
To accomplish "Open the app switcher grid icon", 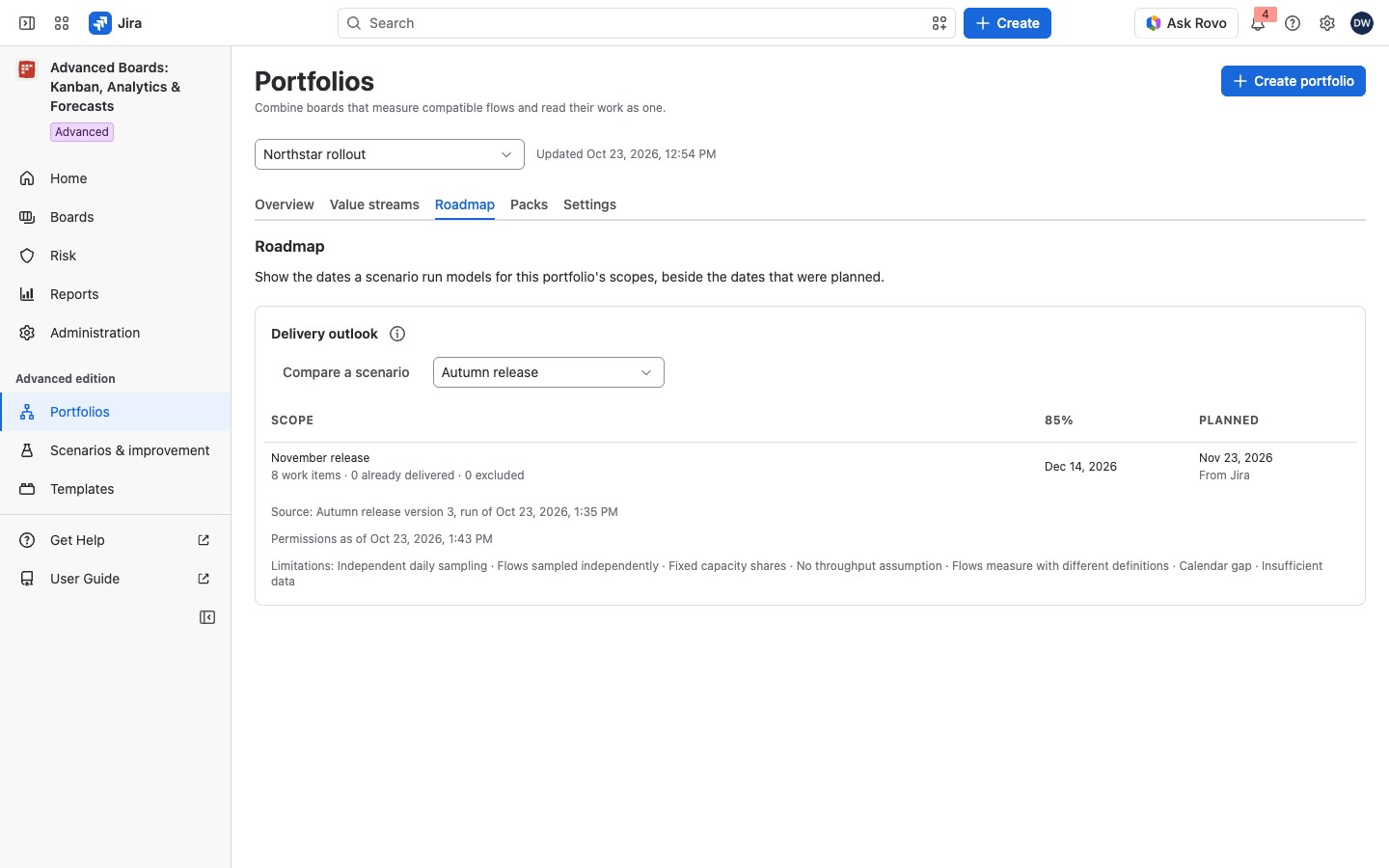I will 62,23.
